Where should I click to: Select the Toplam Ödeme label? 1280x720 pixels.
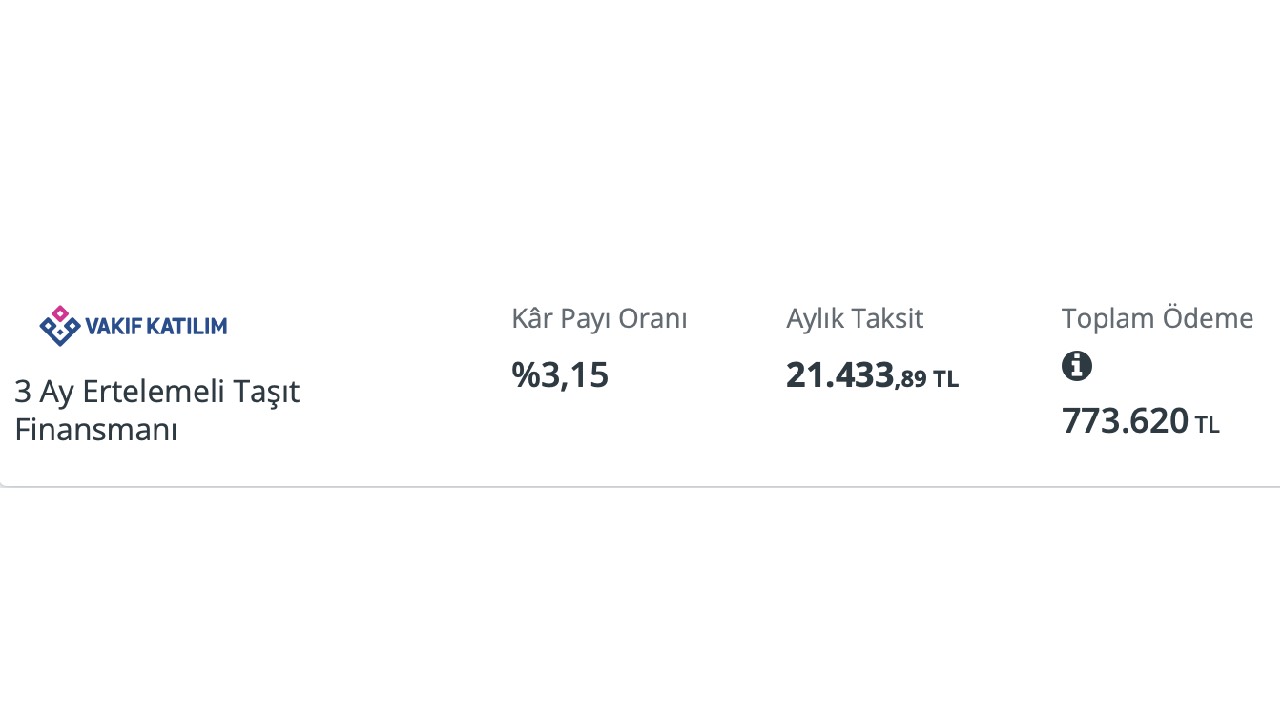[x=1157, y=319]
